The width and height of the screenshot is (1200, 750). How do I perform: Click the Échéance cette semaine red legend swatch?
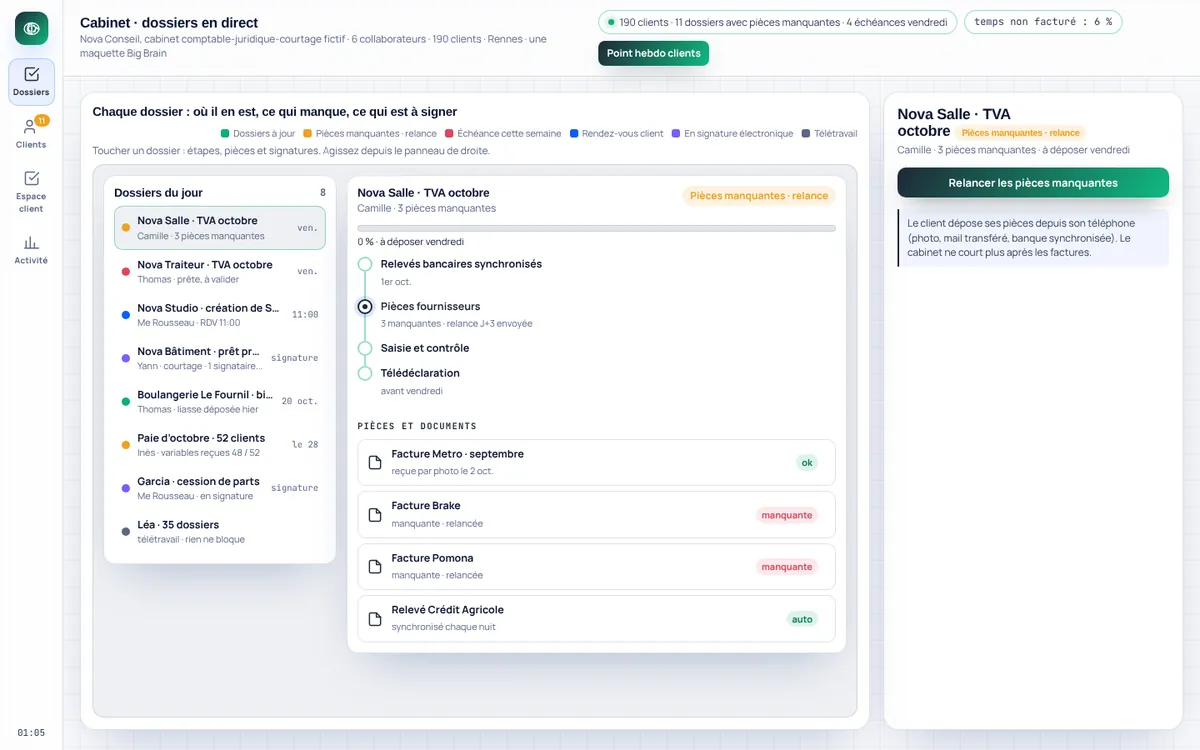click(449, 133)
